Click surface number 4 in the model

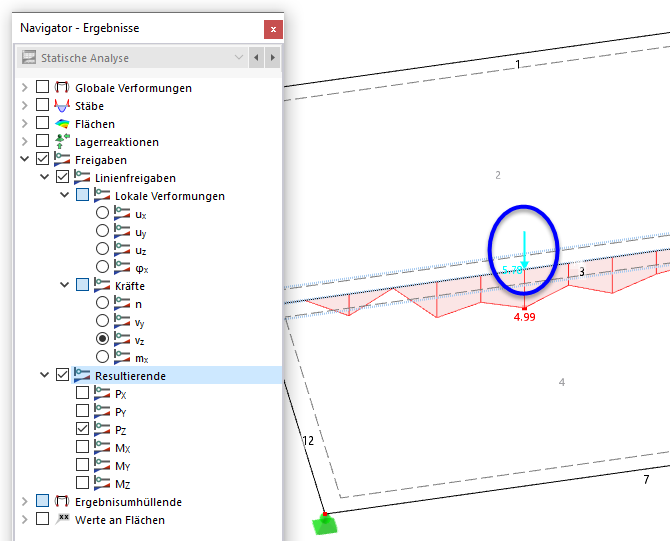click(x=562, y=382)
